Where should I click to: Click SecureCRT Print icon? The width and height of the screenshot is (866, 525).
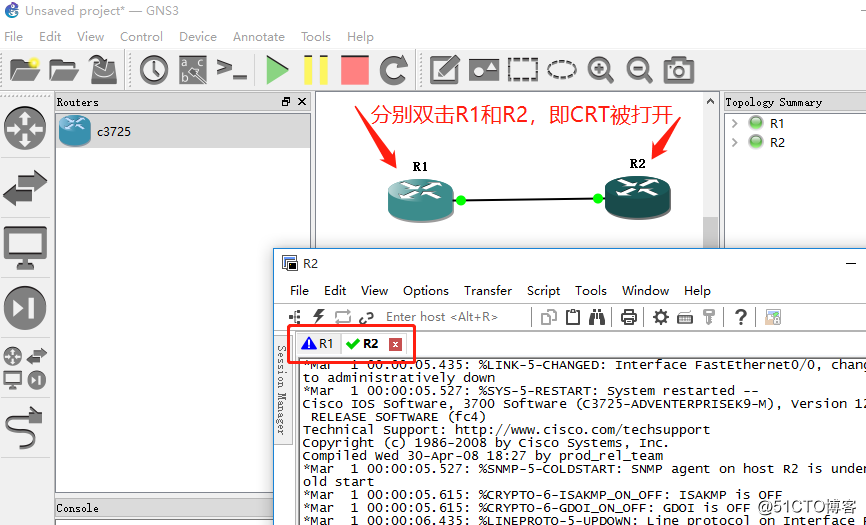(x=629, y=317)
